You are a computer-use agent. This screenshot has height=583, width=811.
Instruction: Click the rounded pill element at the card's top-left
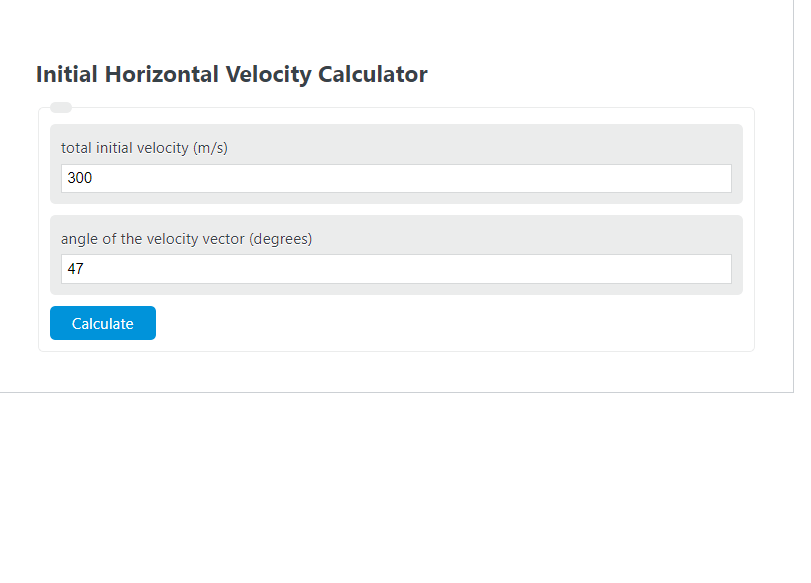point(61,106)
